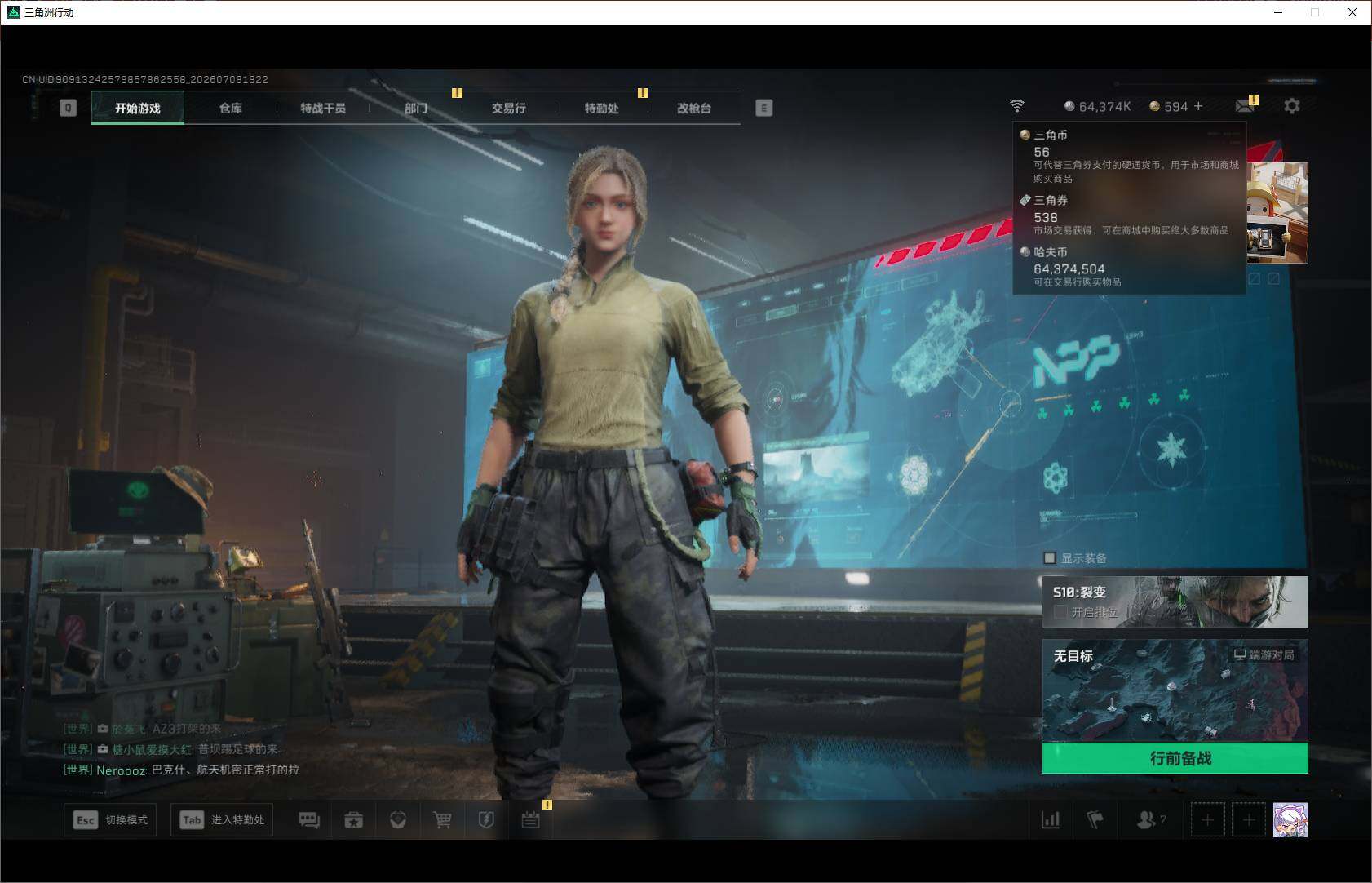Open the friends list icon

point(1151,819)
